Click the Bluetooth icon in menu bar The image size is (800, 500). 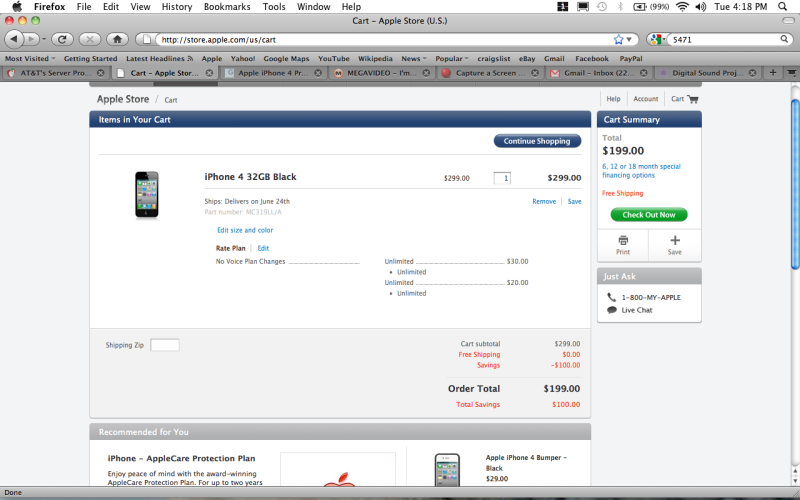(621, 7)
